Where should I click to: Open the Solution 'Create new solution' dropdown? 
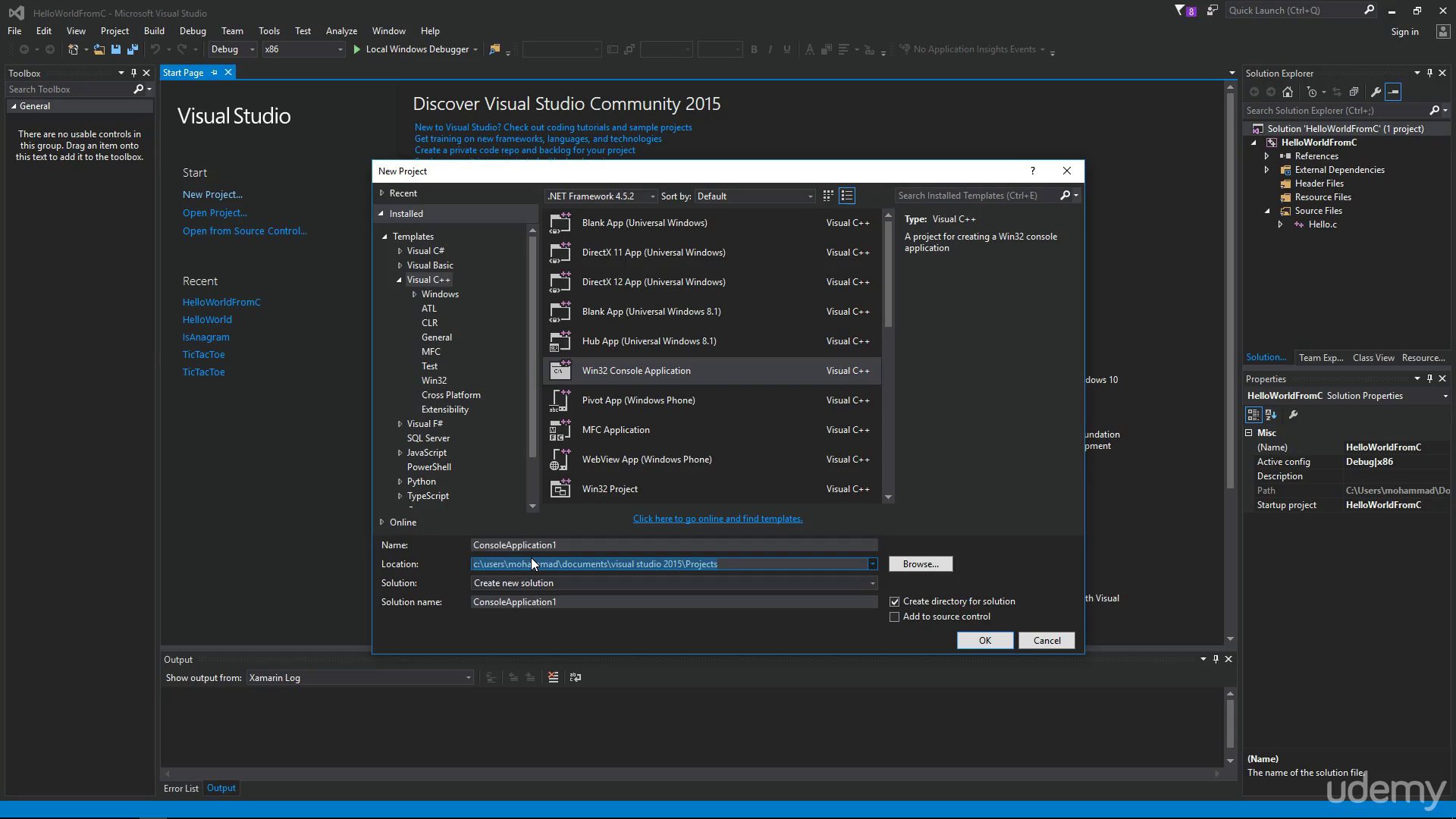(x=674, y=583)
